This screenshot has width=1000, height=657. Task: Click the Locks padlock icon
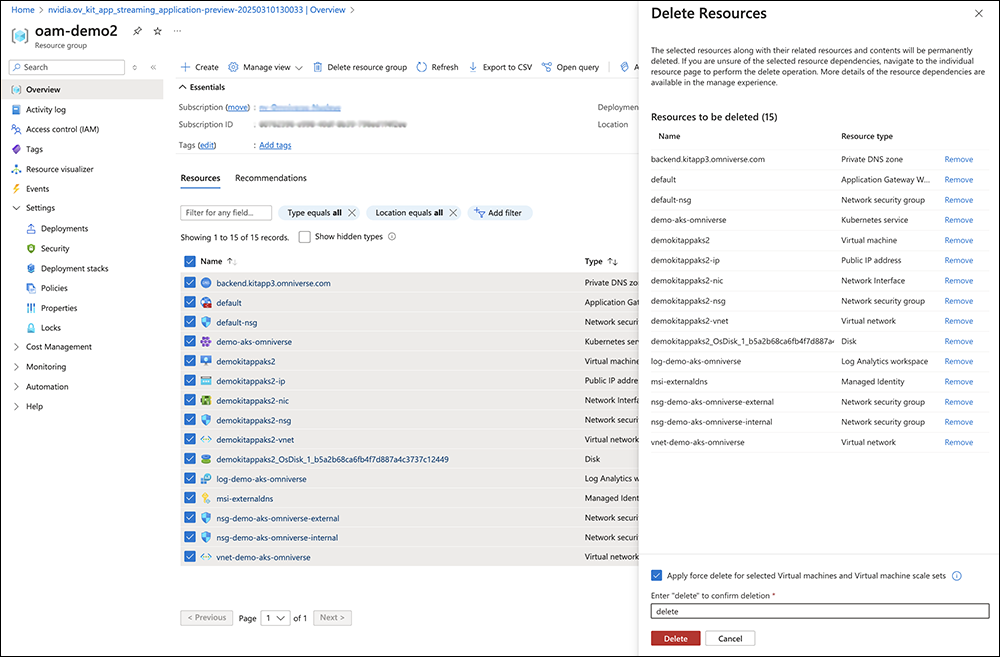[31, 328]
